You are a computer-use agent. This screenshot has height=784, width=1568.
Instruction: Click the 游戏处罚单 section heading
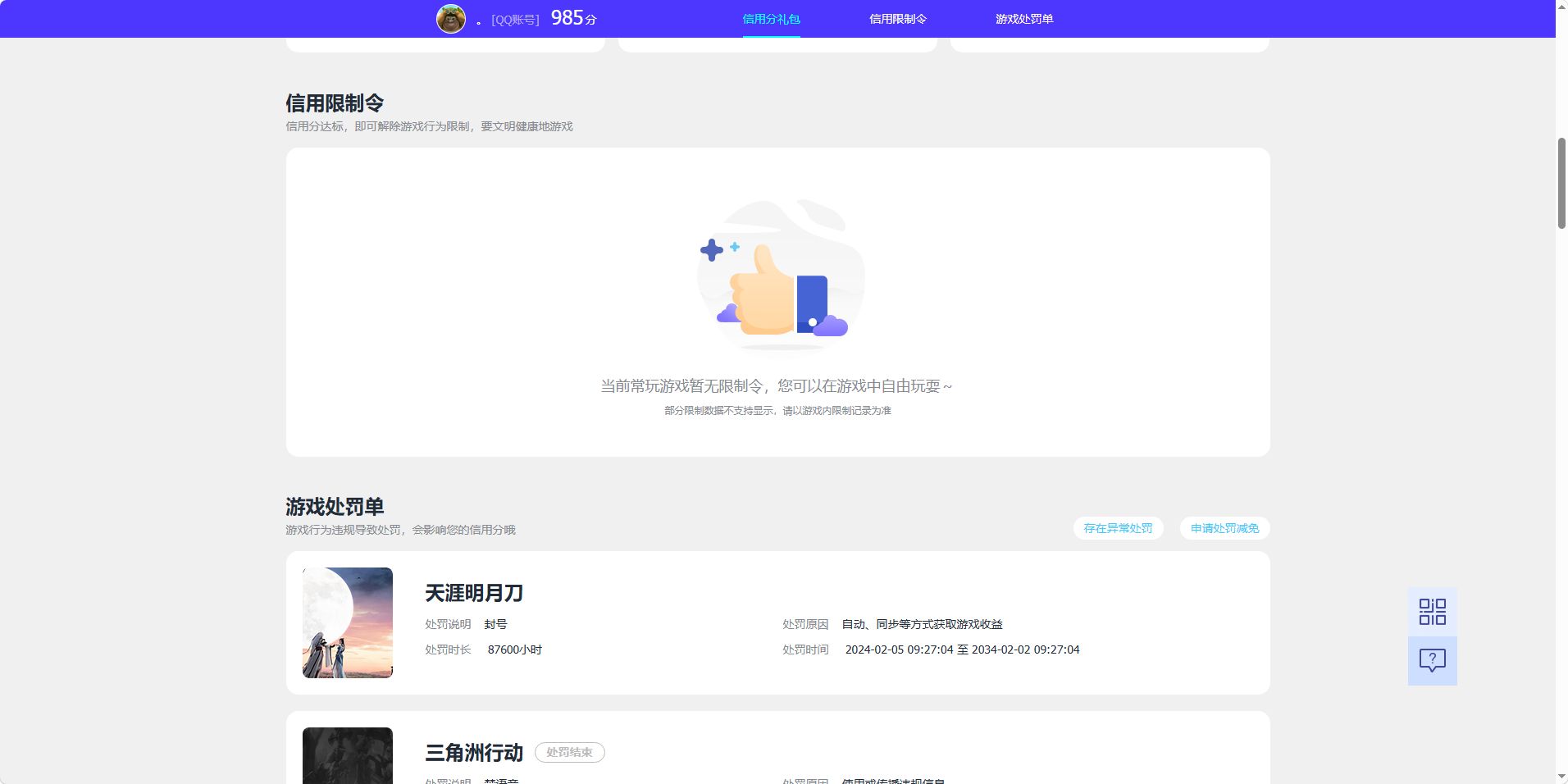pyautogui.click(x=335, y=507)
